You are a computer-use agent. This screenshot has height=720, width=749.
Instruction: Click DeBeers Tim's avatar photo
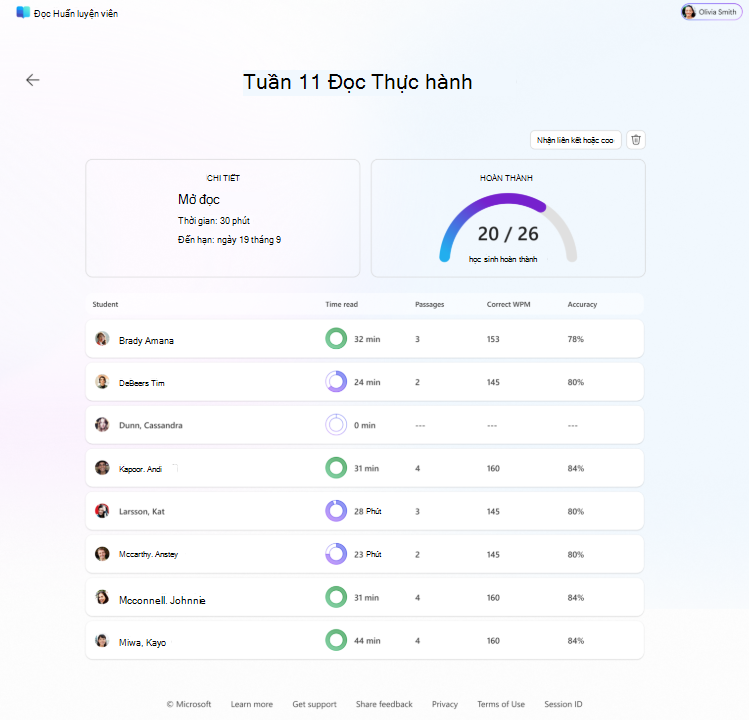(x=102, y=382)
